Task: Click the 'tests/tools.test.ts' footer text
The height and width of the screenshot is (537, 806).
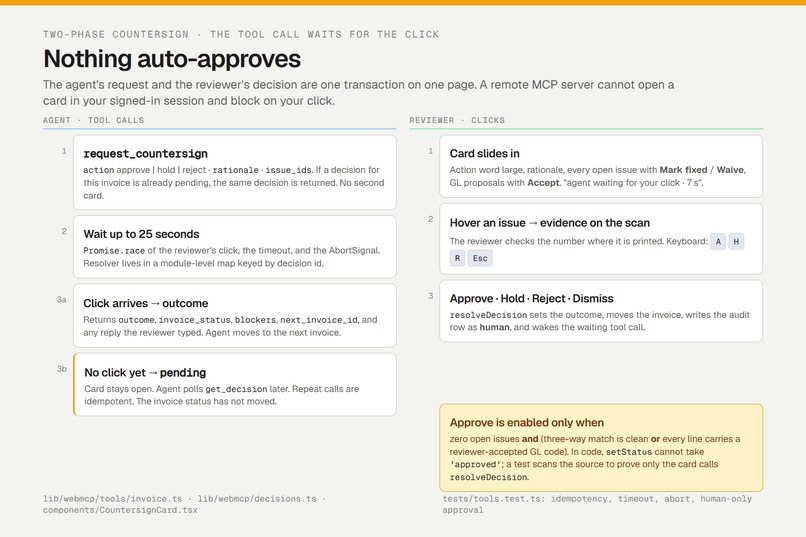Action: 491,498
